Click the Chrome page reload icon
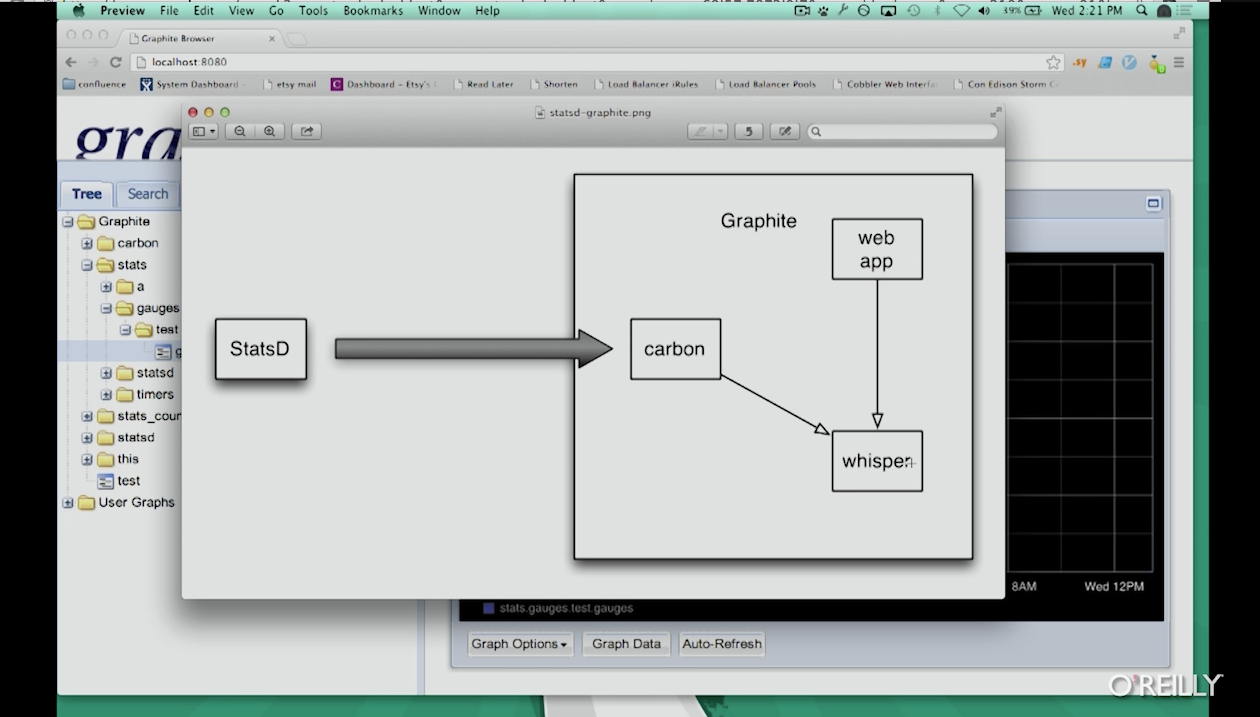Image resolution: width=1260 pixels, height=717 pixels. pos(115,62)
